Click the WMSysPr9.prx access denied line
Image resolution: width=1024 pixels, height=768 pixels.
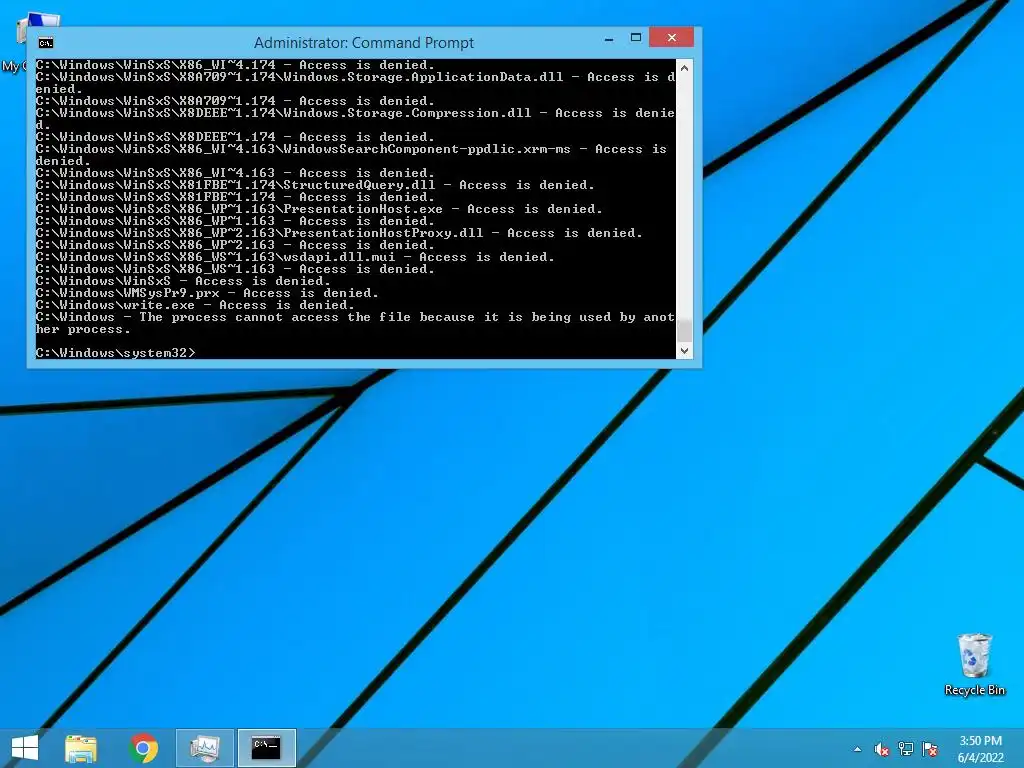pos(207,293)
